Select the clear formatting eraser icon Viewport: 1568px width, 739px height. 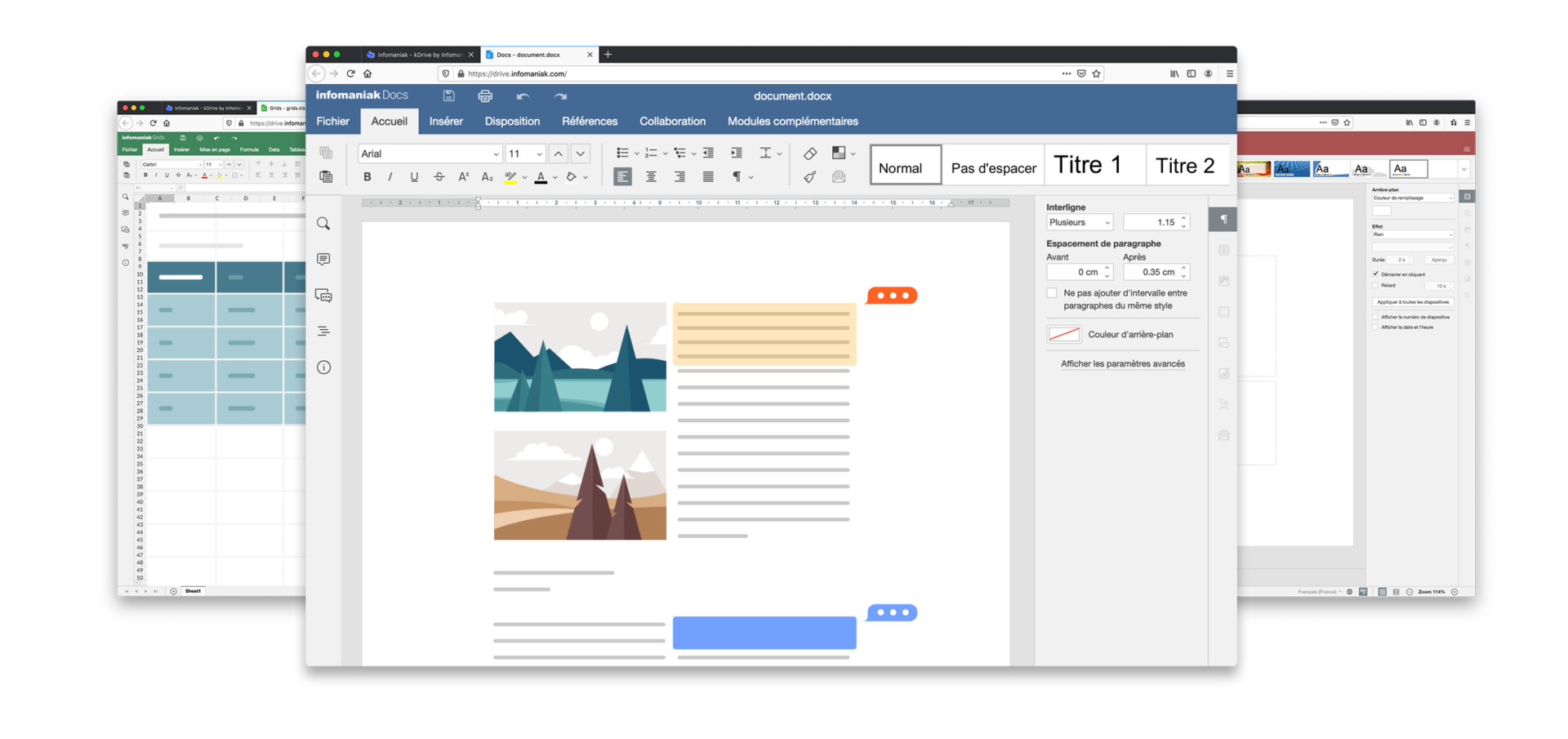tap(809, 153)
